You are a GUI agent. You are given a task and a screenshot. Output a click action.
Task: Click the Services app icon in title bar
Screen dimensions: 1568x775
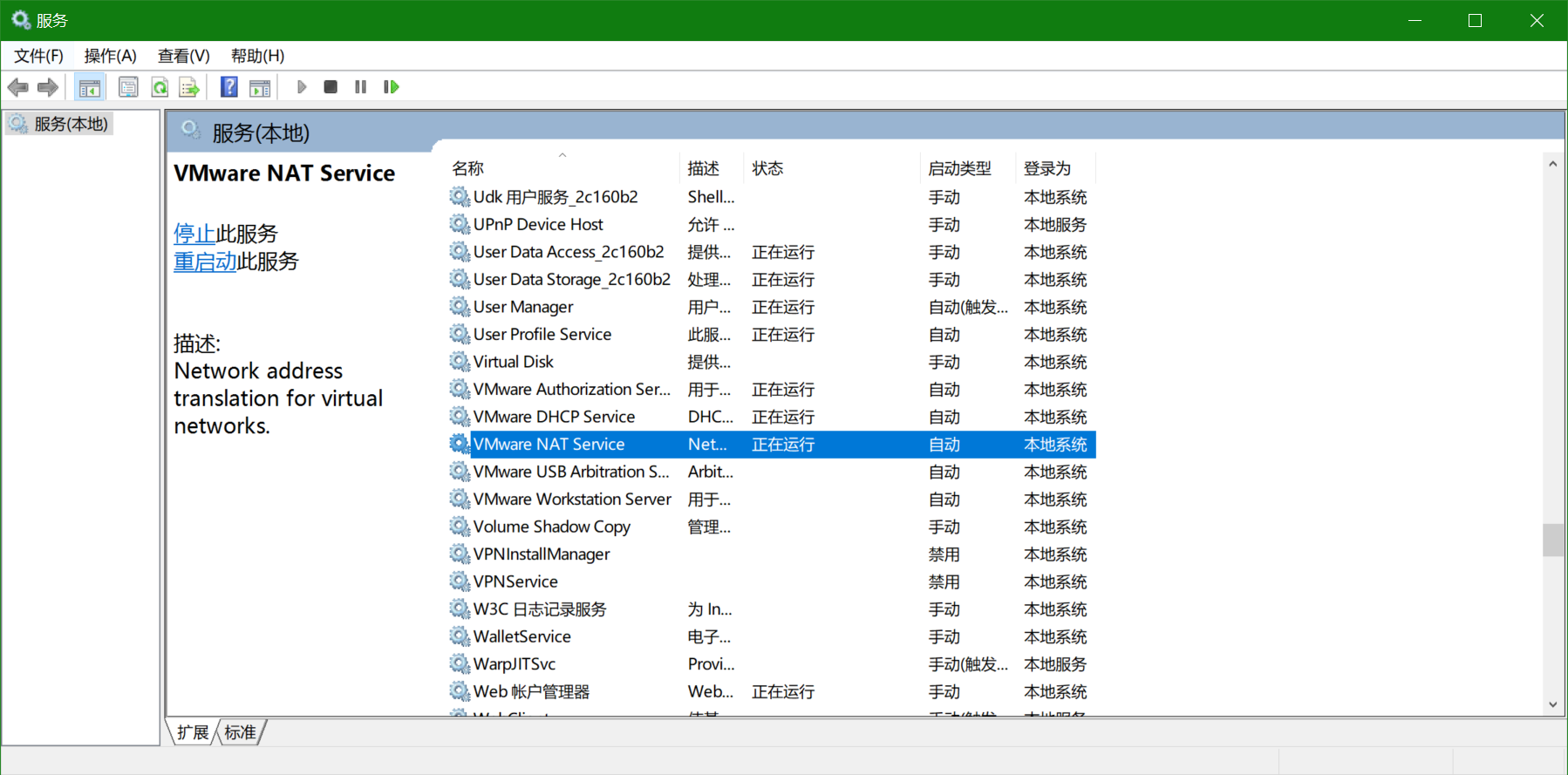(21, 20)
